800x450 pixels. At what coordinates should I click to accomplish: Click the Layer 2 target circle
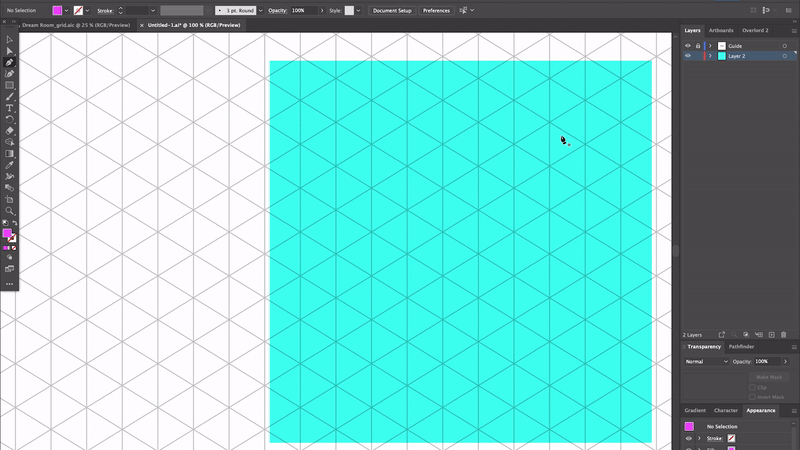785,56
